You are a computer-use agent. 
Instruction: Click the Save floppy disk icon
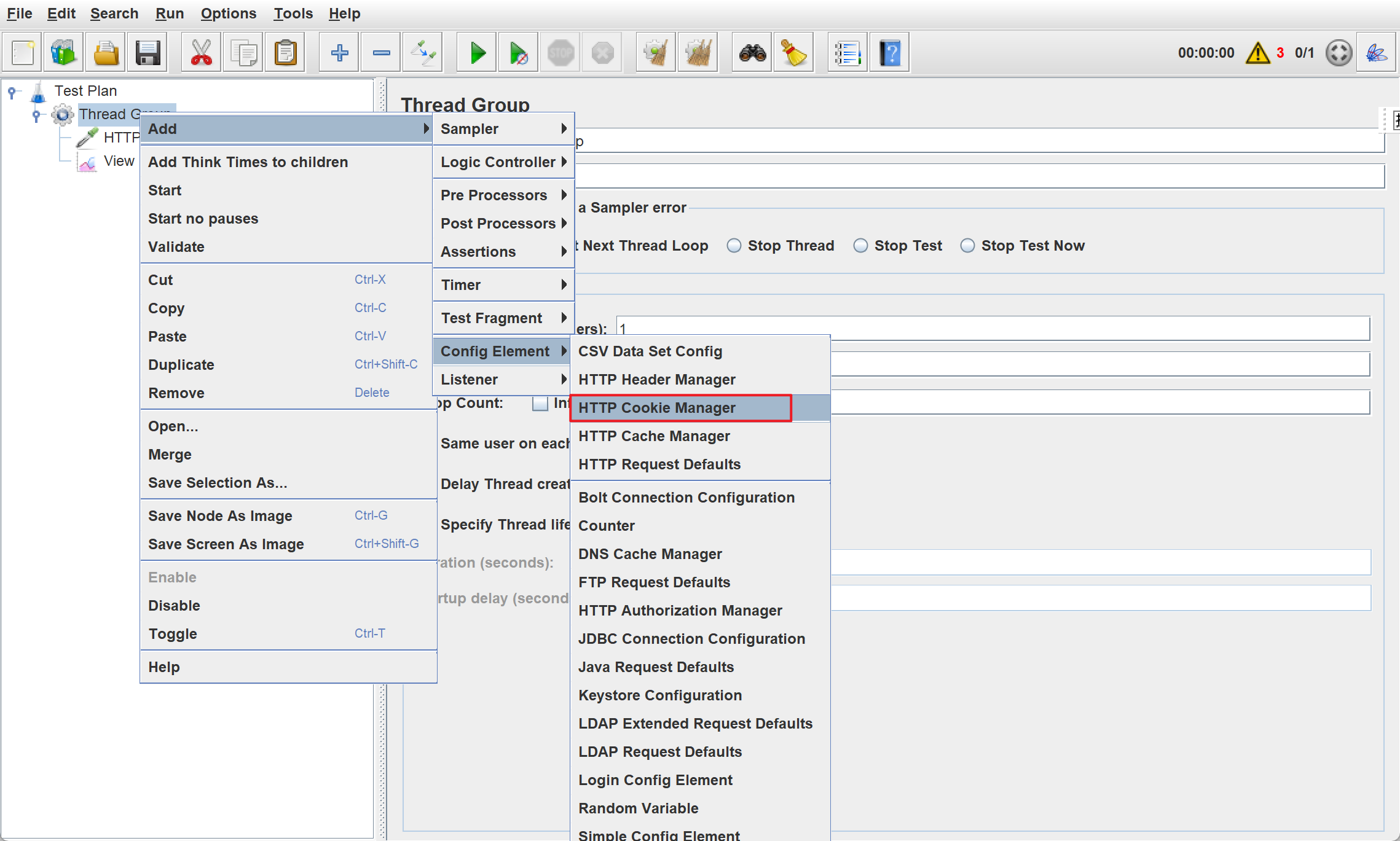pos(147,53)
